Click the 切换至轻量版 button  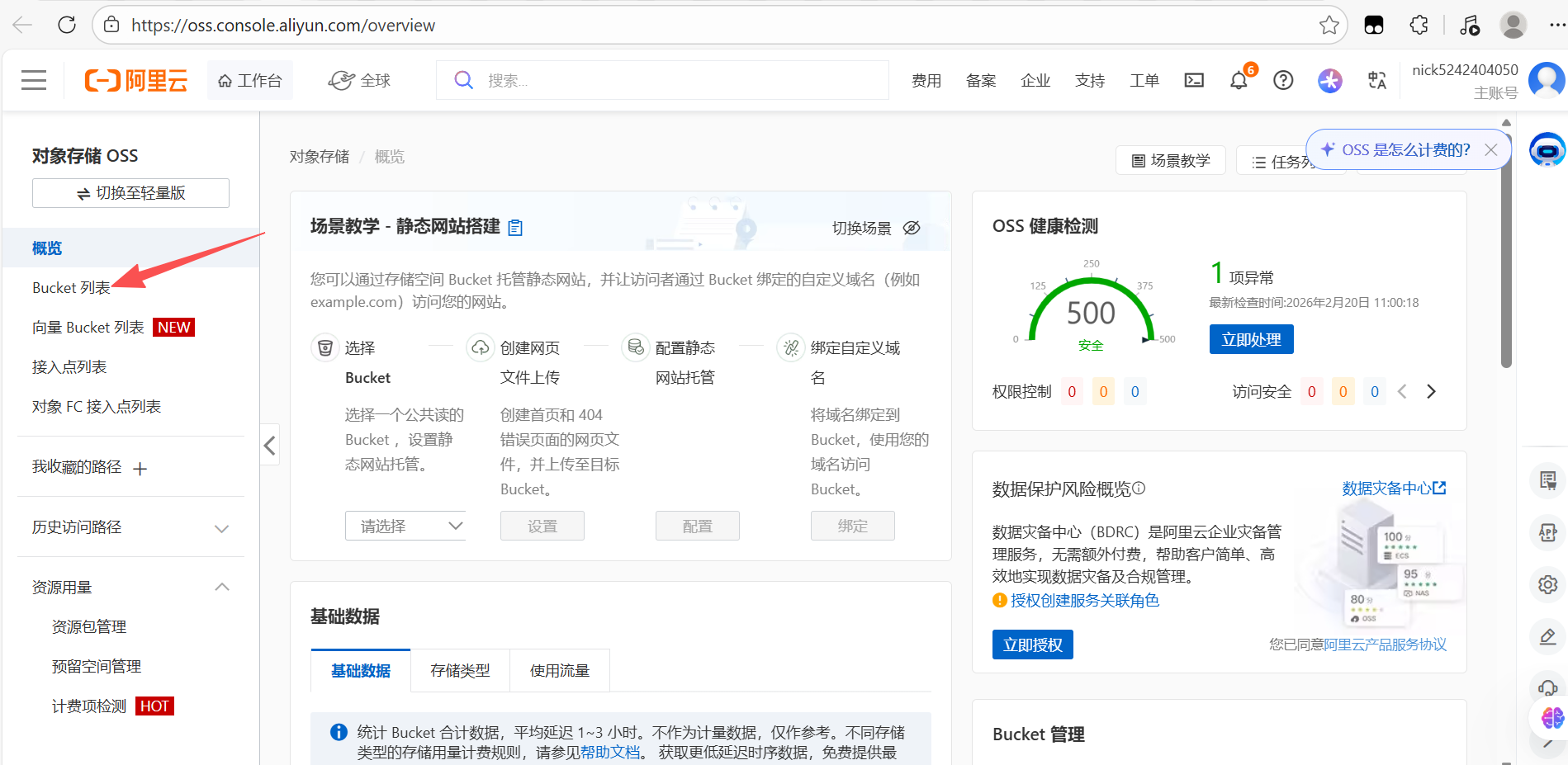point(130,193)
